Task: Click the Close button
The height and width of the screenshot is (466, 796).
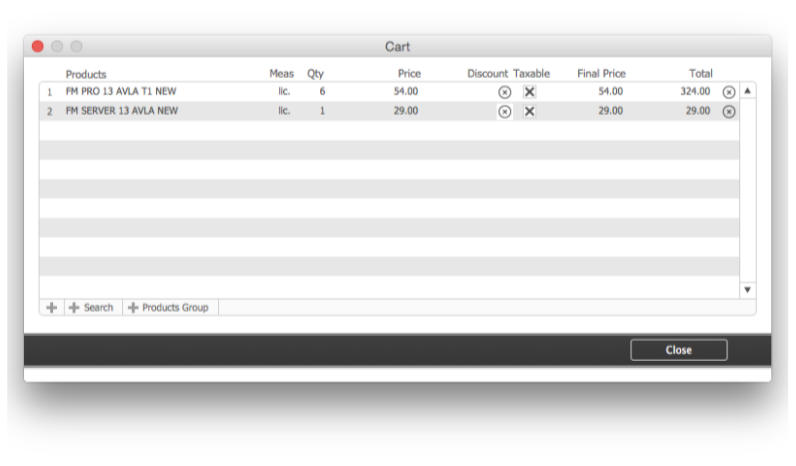Action: [678, 350]
